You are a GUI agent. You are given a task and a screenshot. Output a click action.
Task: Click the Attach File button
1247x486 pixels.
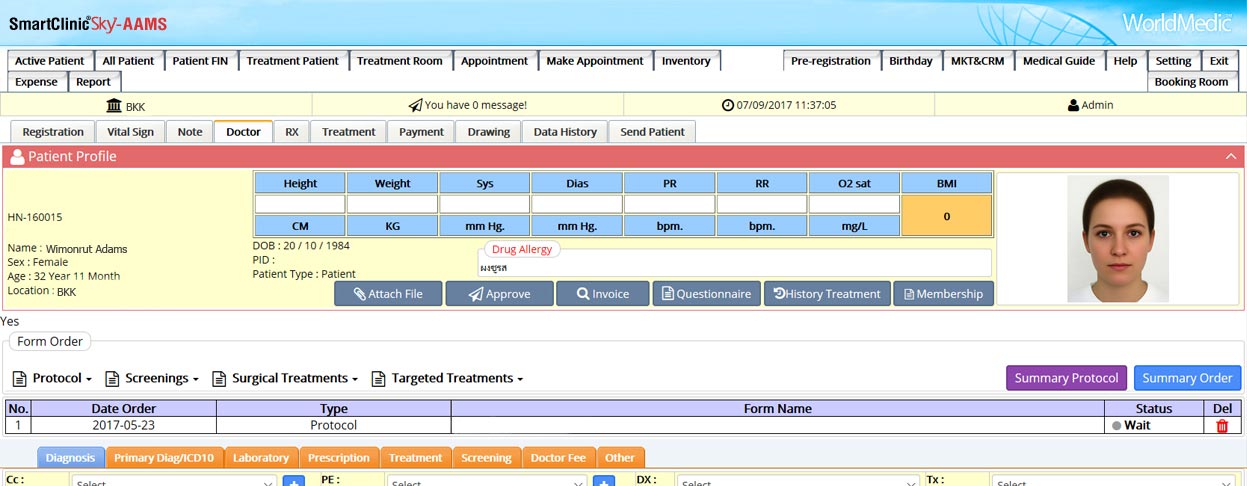(388, 294)
